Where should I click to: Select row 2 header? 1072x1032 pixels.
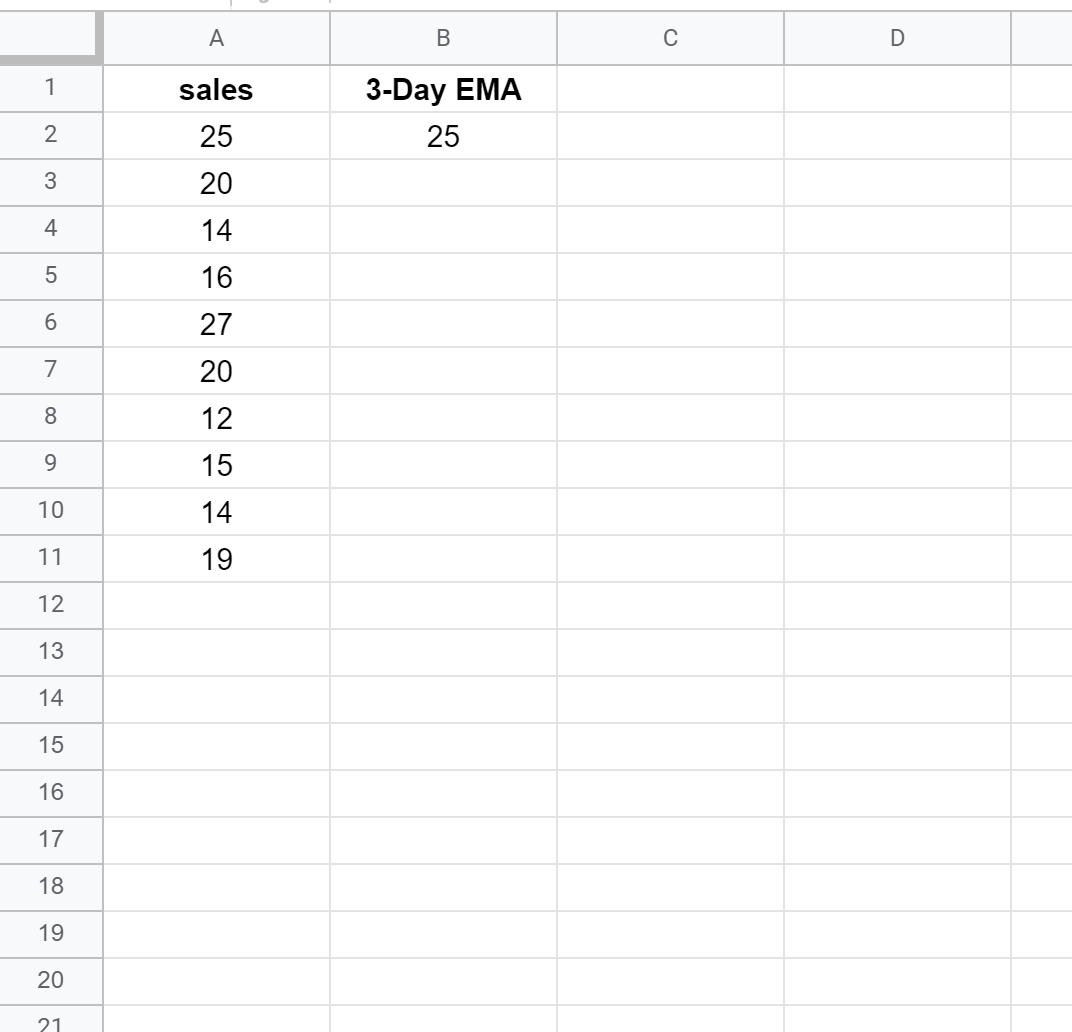pos(50,136)
